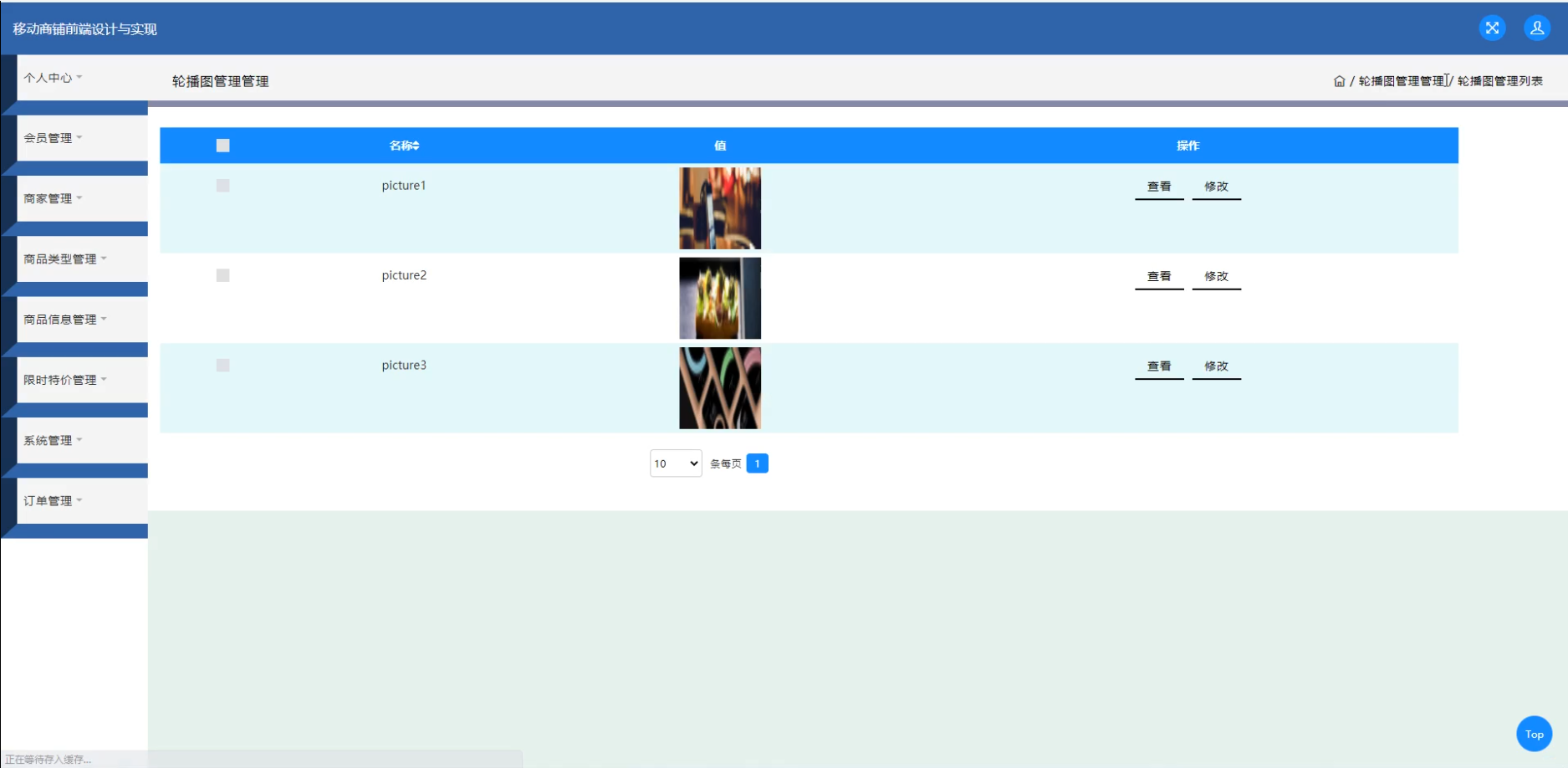Click the picture2 name cell
The height and width of the screenshot is (768, 1568).
404,275
